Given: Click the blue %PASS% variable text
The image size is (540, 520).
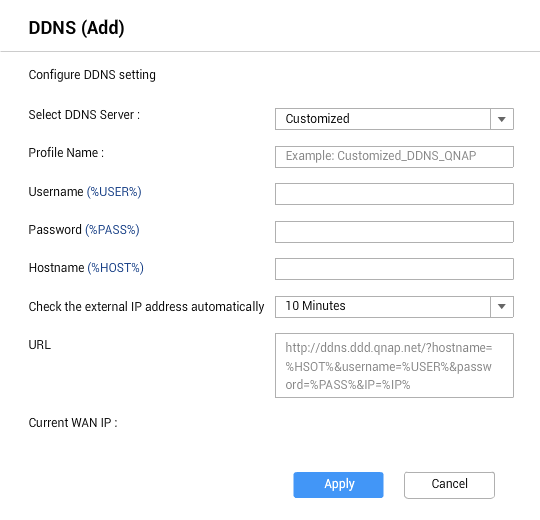Looking at the screenshot, I should (112, 230).
